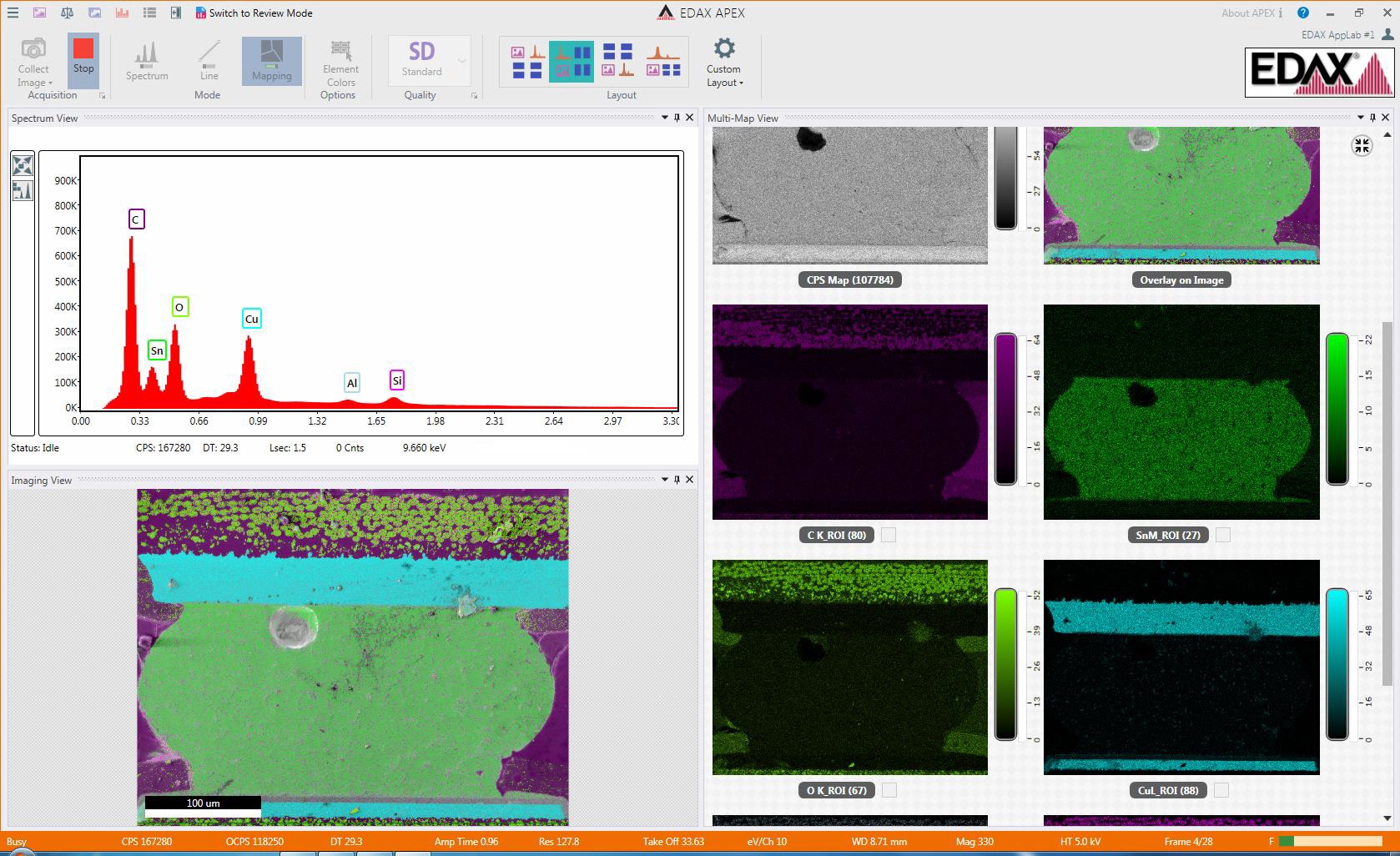Choose the rightmost layout preset
The width and height of the screenshot is (1400, 856).
(663, 62)
